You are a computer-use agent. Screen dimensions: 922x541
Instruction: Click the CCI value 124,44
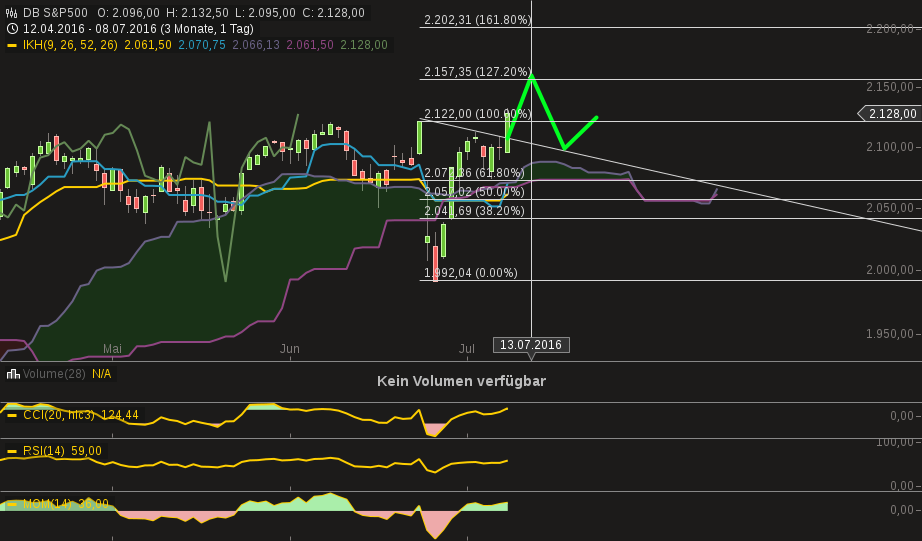(120, 415)
